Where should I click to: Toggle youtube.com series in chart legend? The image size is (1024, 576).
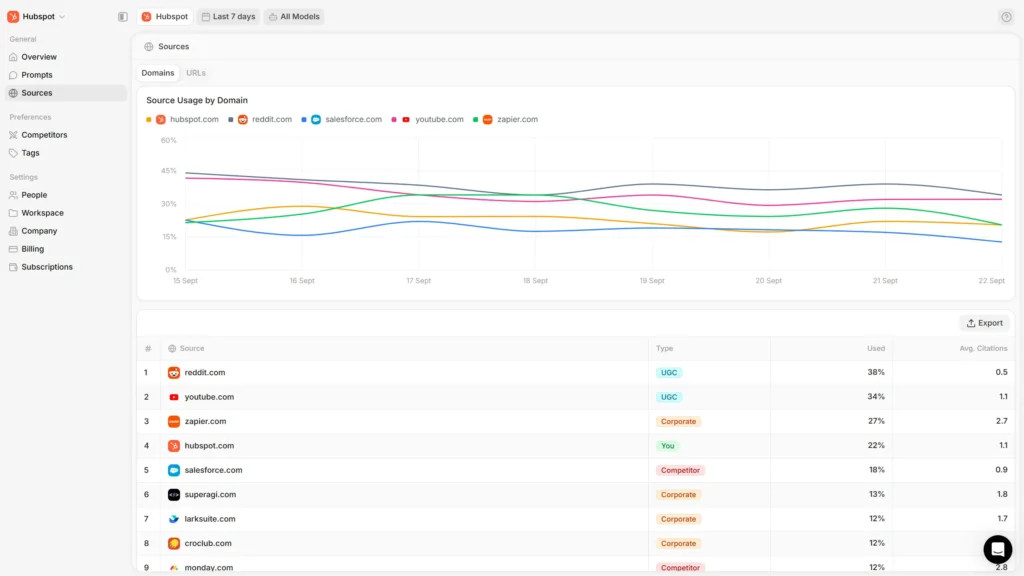pos(428,120)
